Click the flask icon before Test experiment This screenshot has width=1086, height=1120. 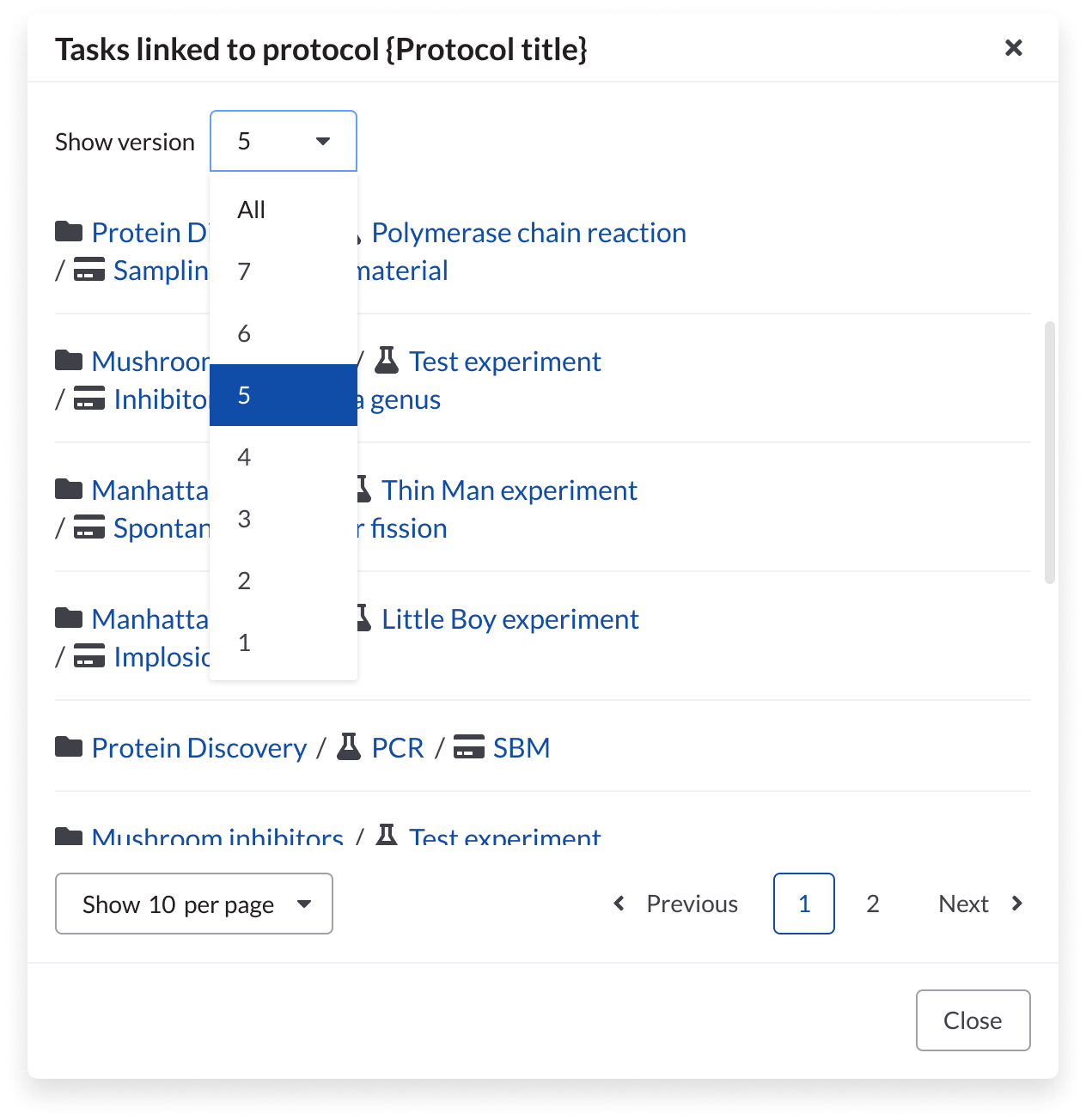387,361
